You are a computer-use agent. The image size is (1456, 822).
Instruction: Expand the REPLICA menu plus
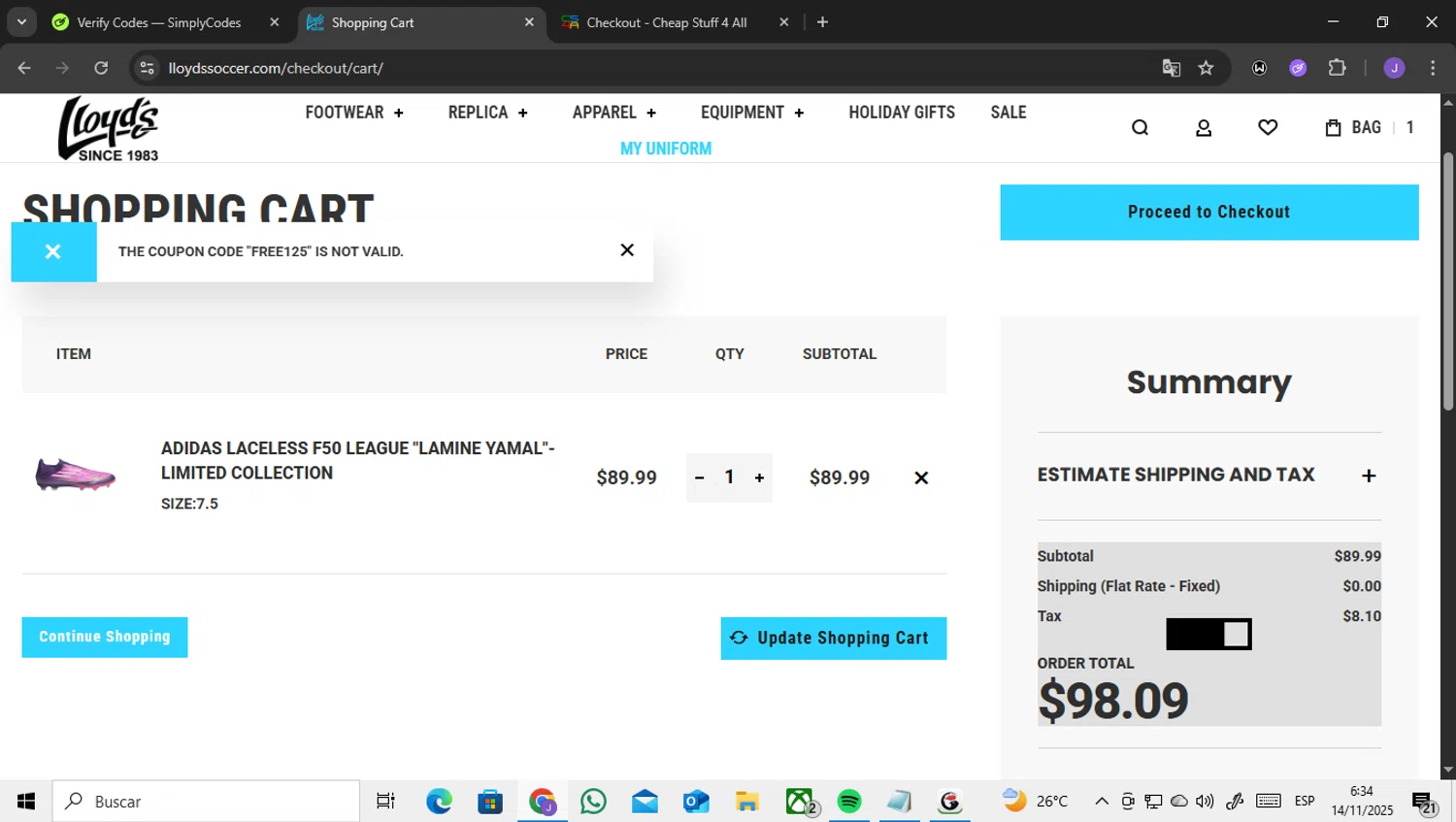click(x=523, y=113)
